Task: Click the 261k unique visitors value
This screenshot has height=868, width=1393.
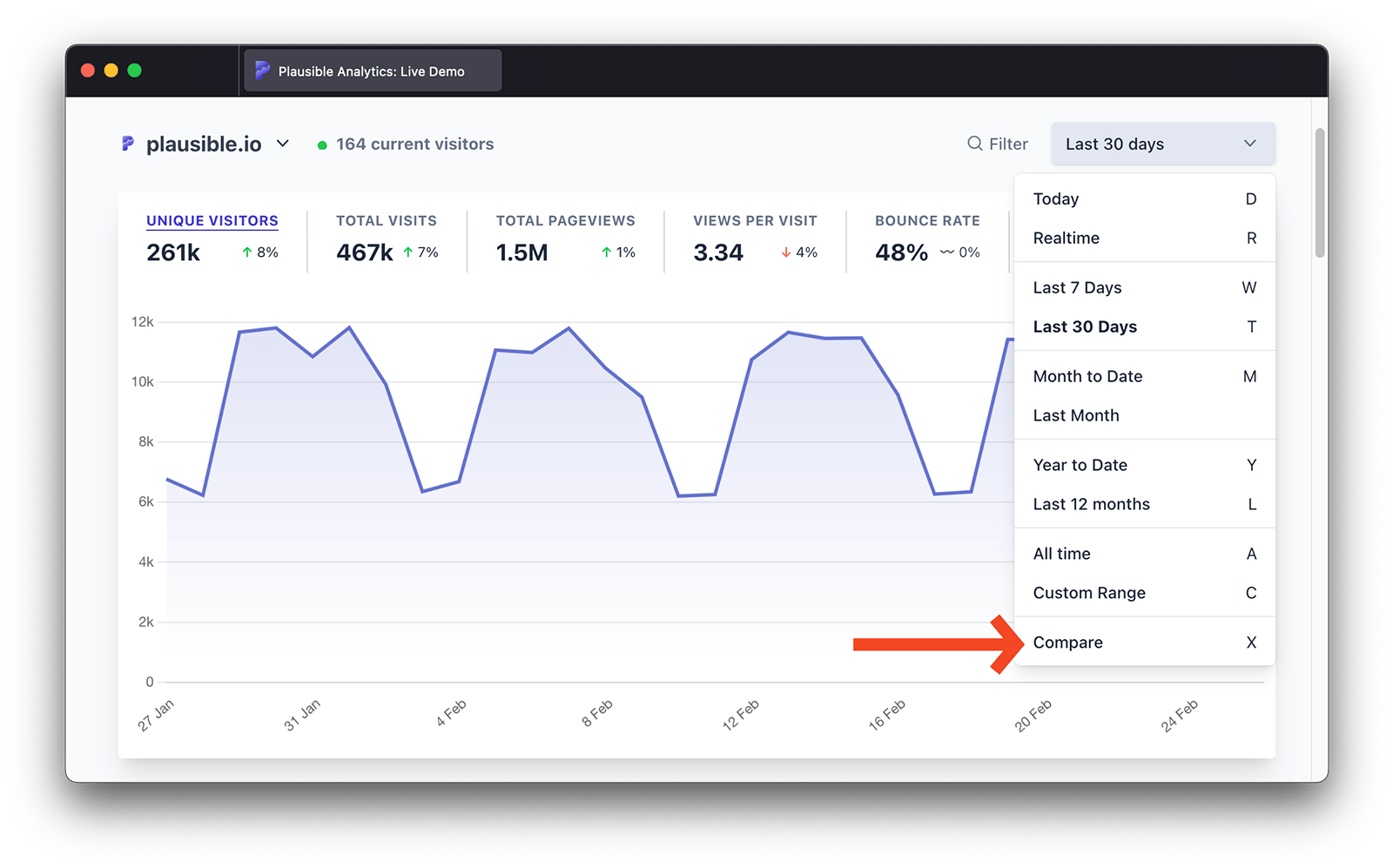Action: point(173,252)
